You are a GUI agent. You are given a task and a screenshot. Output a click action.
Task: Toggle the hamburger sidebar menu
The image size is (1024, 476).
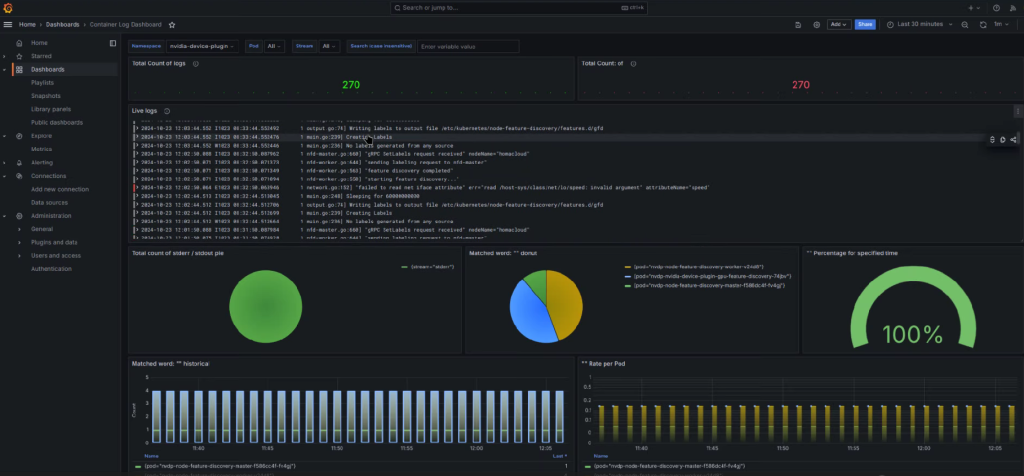coord(8,24)
